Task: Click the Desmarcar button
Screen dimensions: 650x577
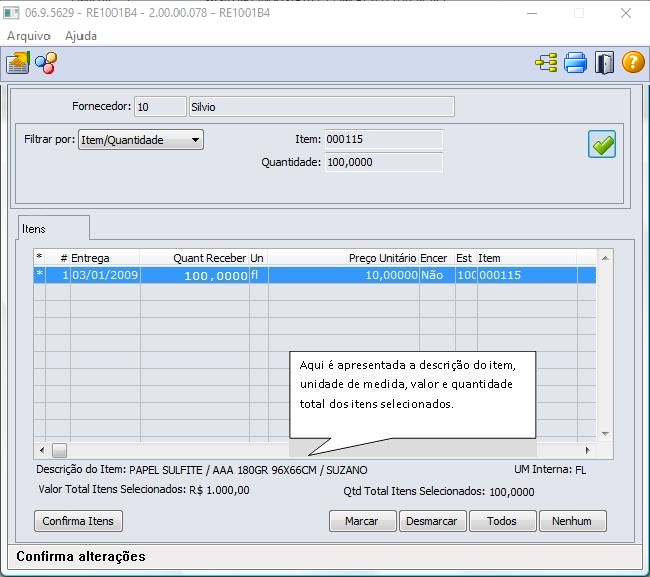Action: pos(432,521)
